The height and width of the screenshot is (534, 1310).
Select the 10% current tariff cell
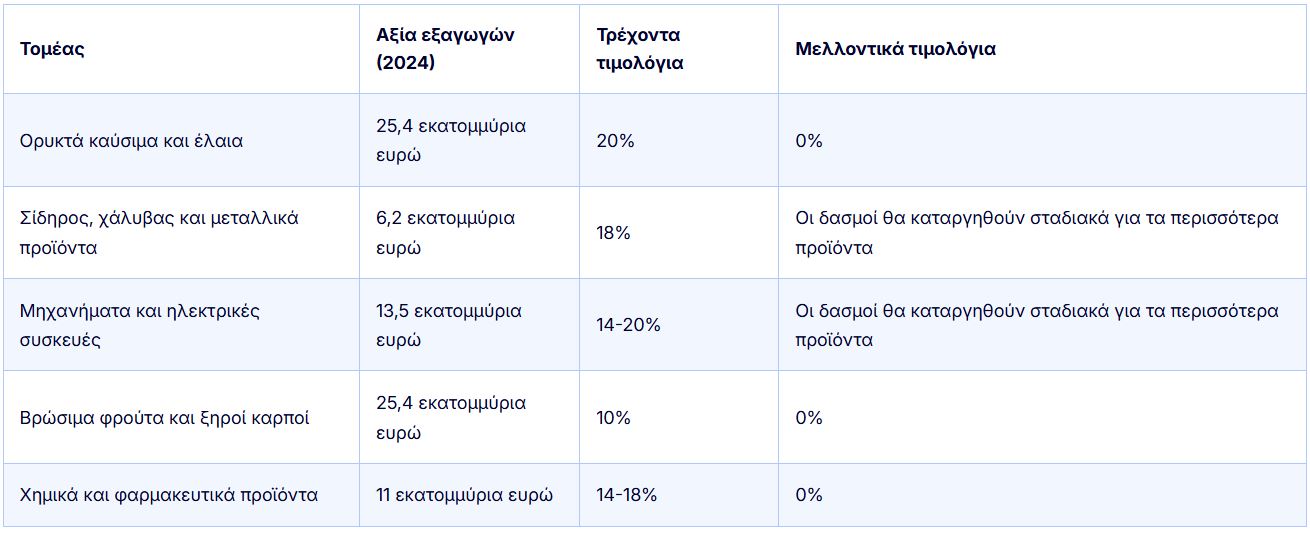click(613, 418)
